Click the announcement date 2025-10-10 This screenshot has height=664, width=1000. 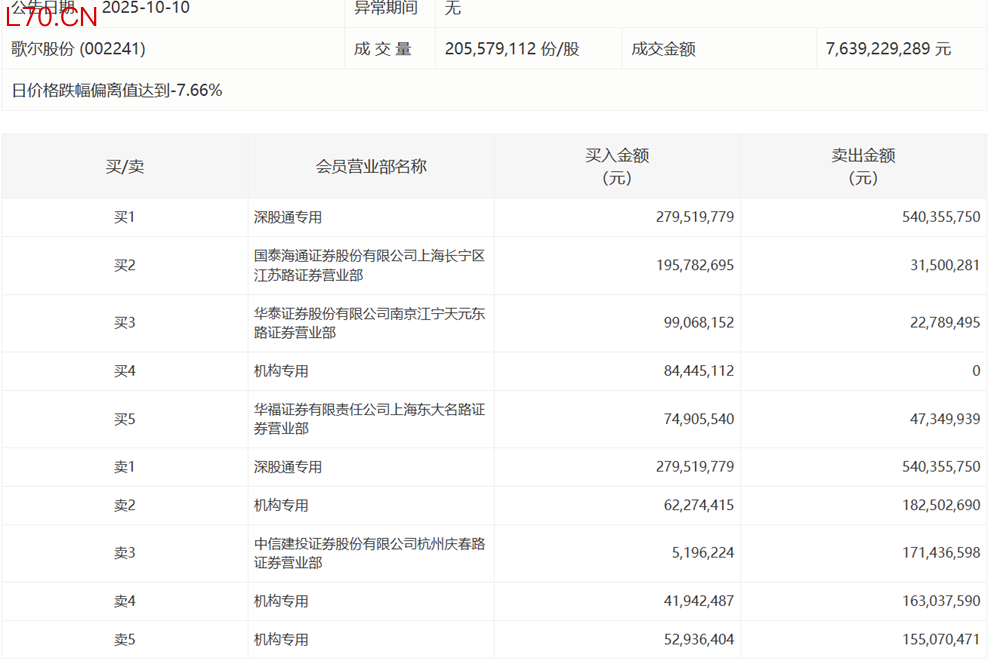145,8
